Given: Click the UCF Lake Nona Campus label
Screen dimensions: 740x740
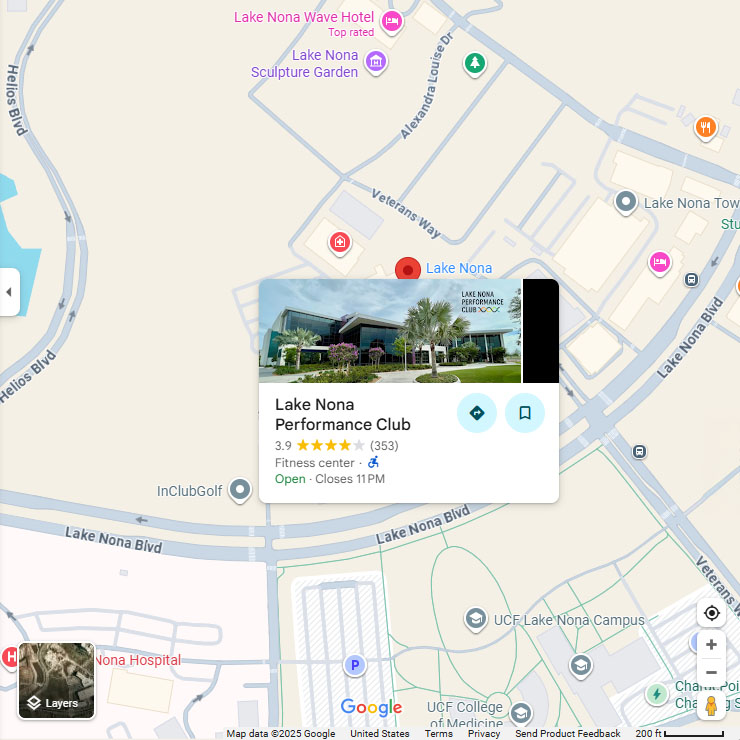Looking at the screenshot, I should (x=569, y=620).
